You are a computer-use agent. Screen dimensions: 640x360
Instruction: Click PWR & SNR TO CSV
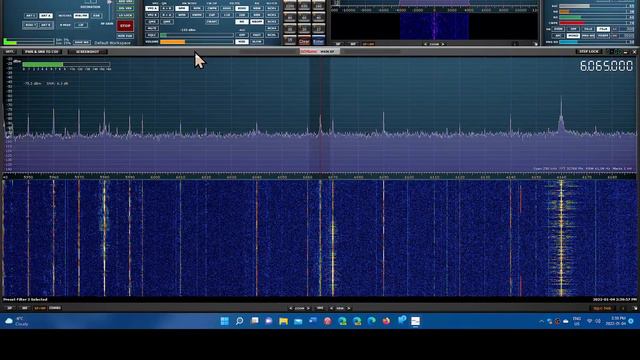point(42,52)
